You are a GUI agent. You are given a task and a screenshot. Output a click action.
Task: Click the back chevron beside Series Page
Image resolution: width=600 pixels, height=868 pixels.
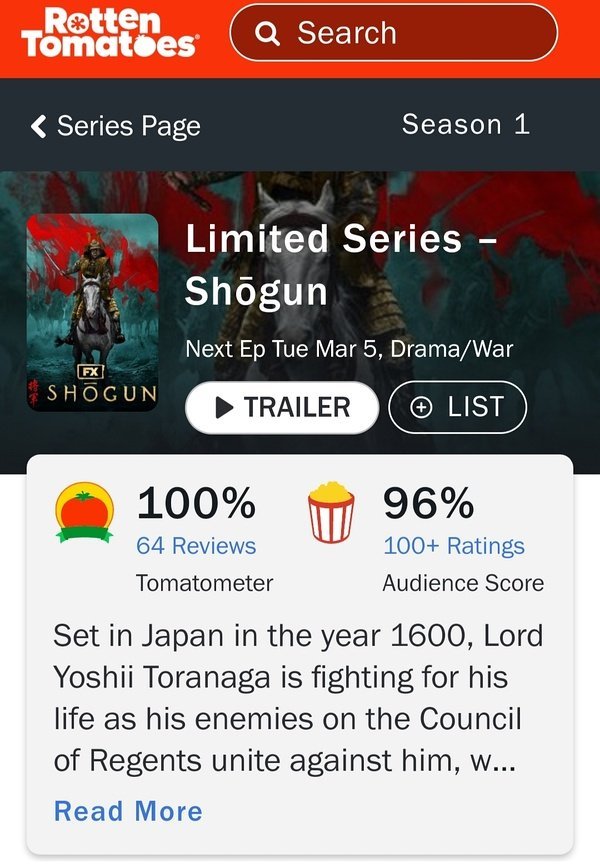(39, 126)
